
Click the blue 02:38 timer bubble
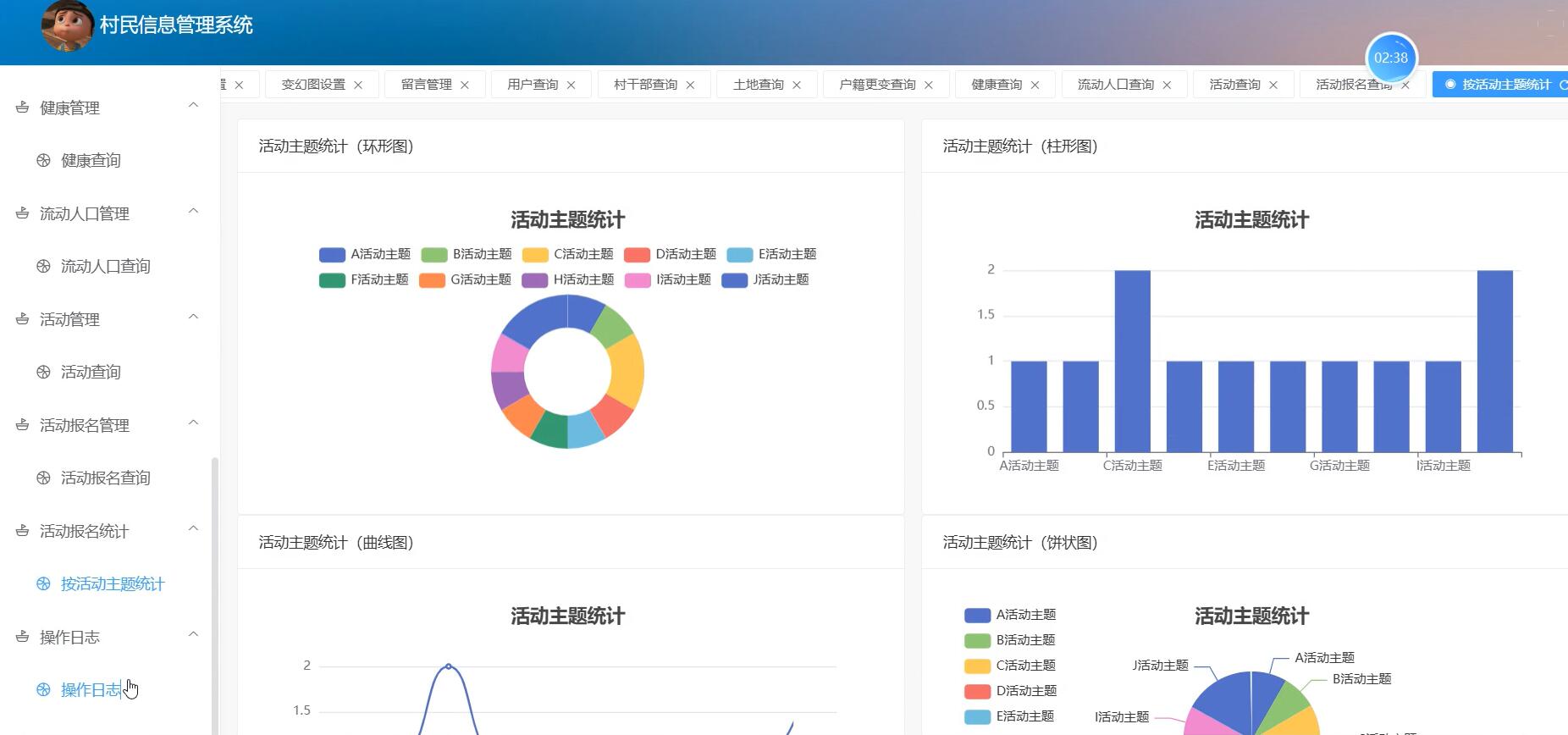coord(1391,58)
